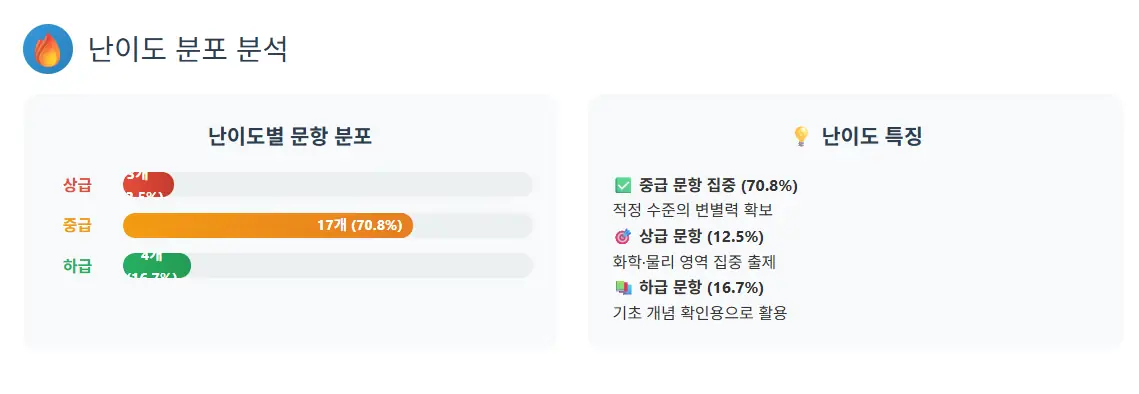Click the 난이도별 문항 분포 card title
Screen dimensions: 1139x394
click(x=291, y=137)
